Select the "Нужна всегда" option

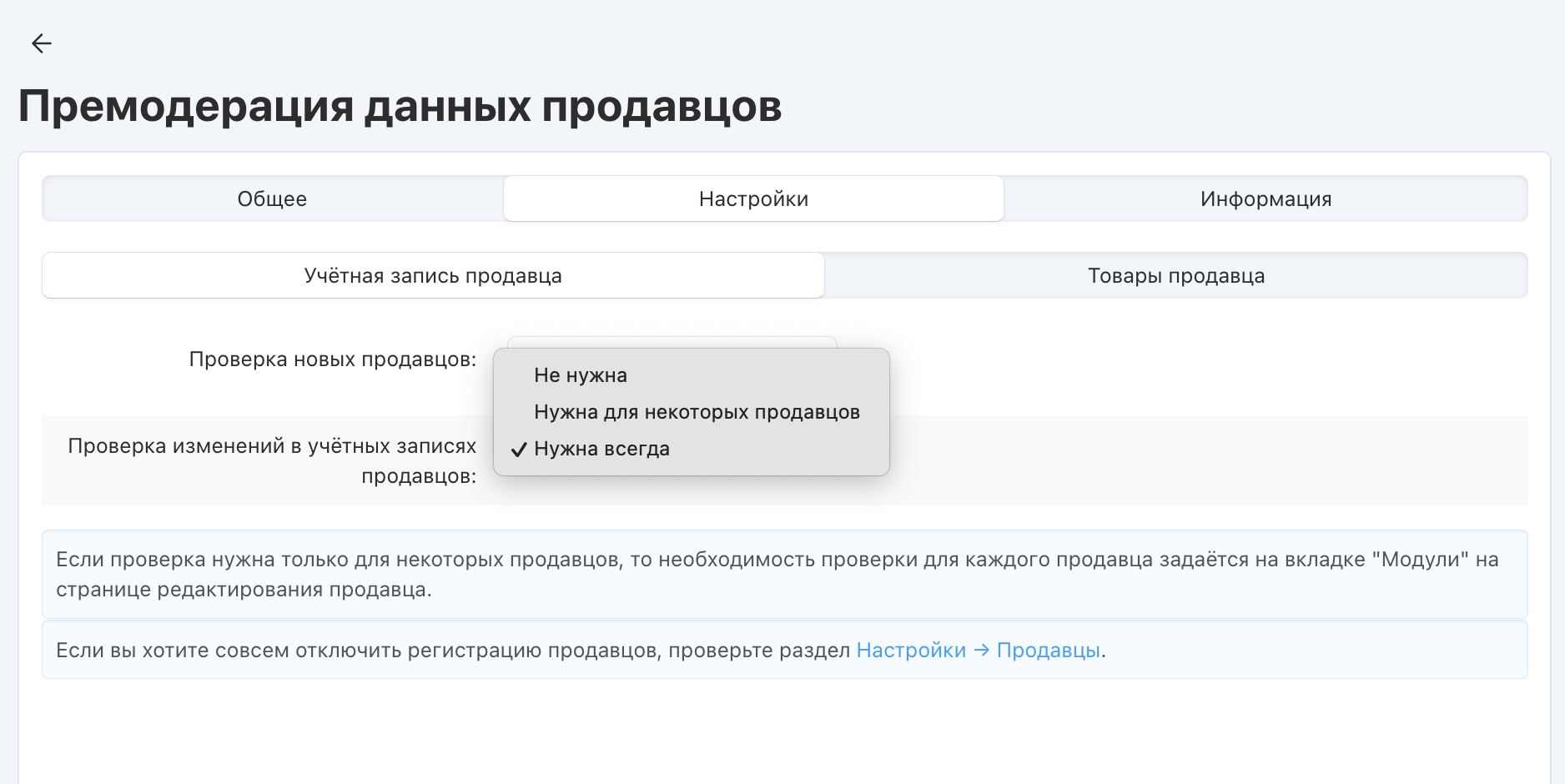pos(601,449)
